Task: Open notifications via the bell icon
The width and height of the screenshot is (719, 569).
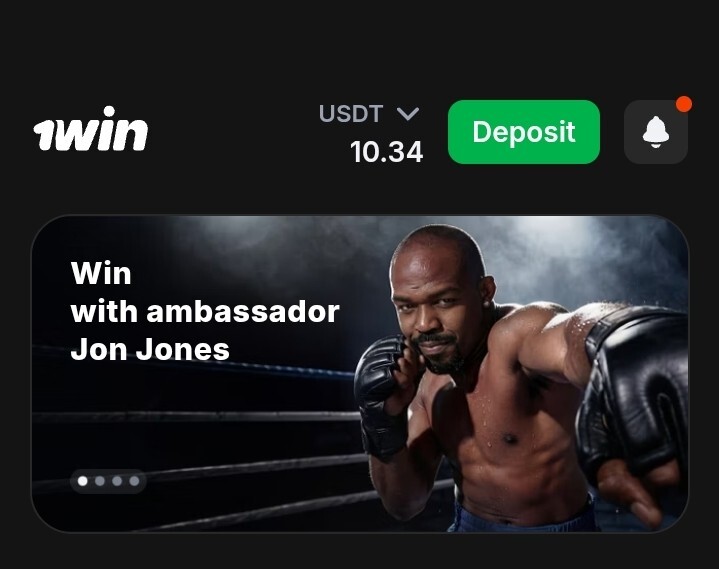Action: (x=656, y=132)
